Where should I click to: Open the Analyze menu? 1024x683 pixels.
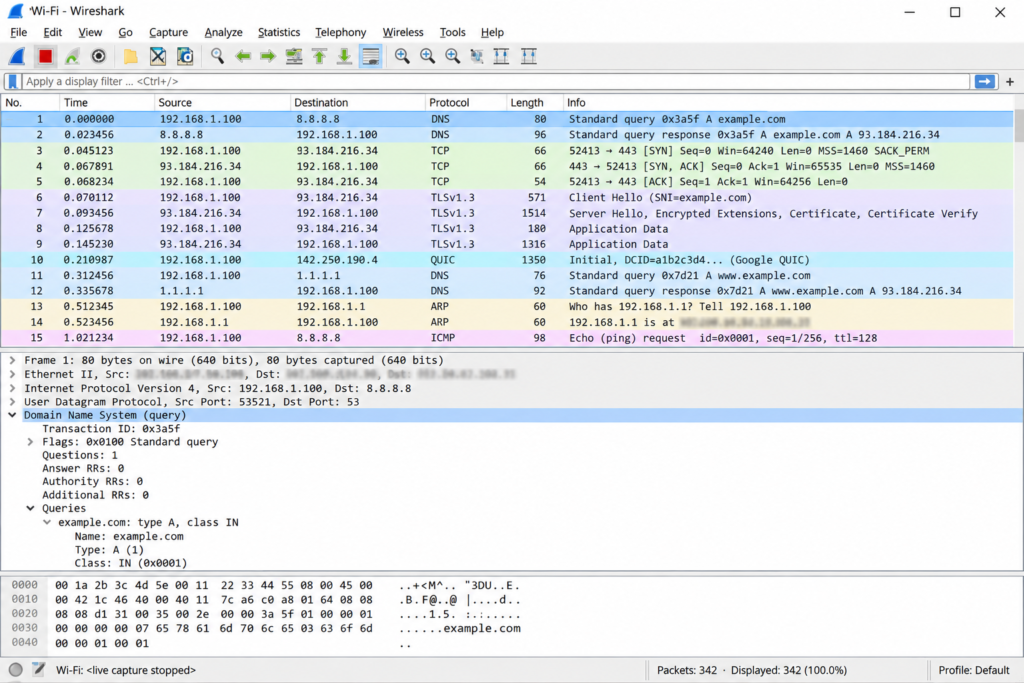point(223,32)
